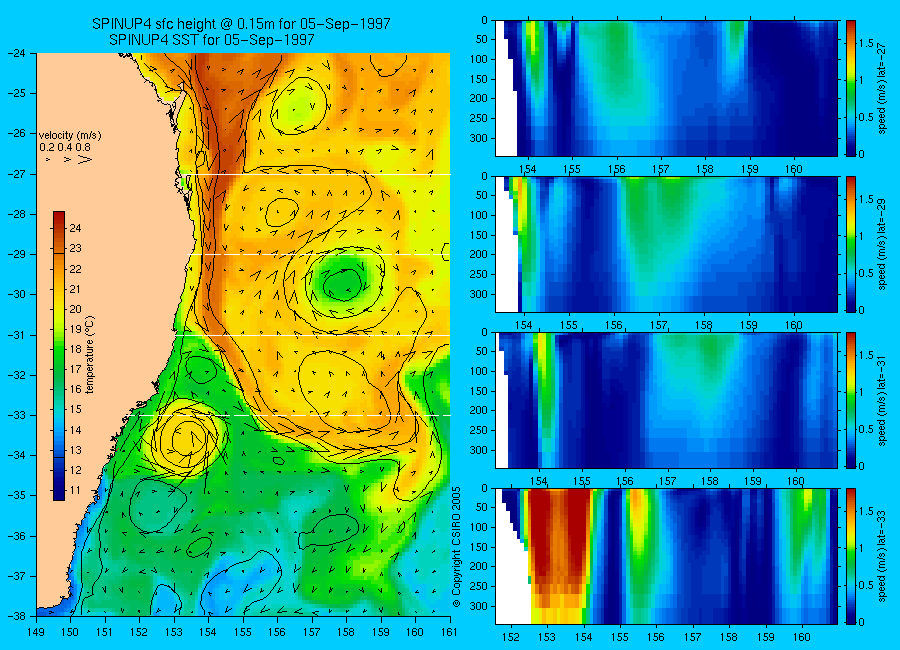Click the 151 longitude label on the SST map

click(x=105, y=632)
